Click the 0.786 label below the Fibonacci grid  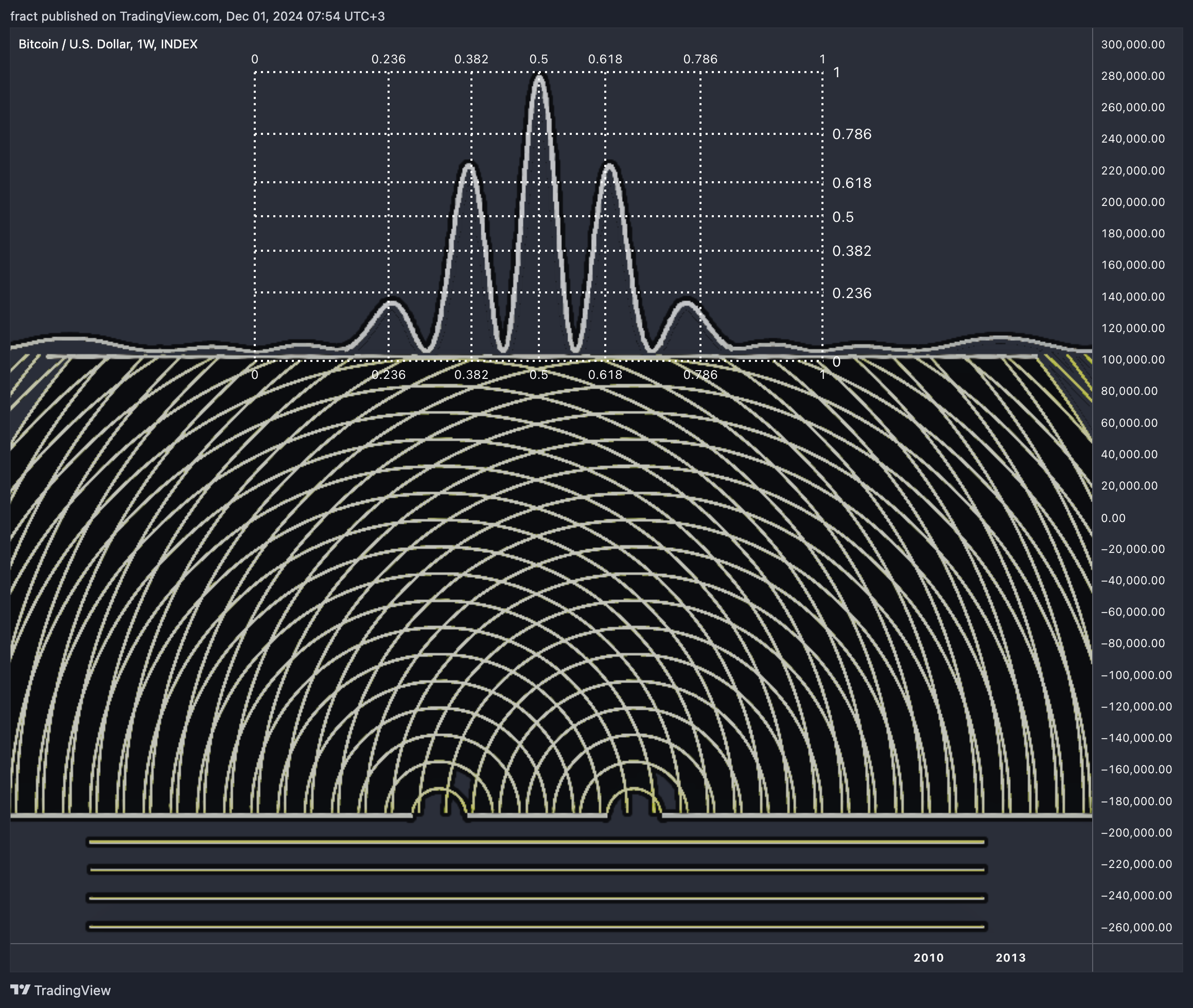point(700,375)
